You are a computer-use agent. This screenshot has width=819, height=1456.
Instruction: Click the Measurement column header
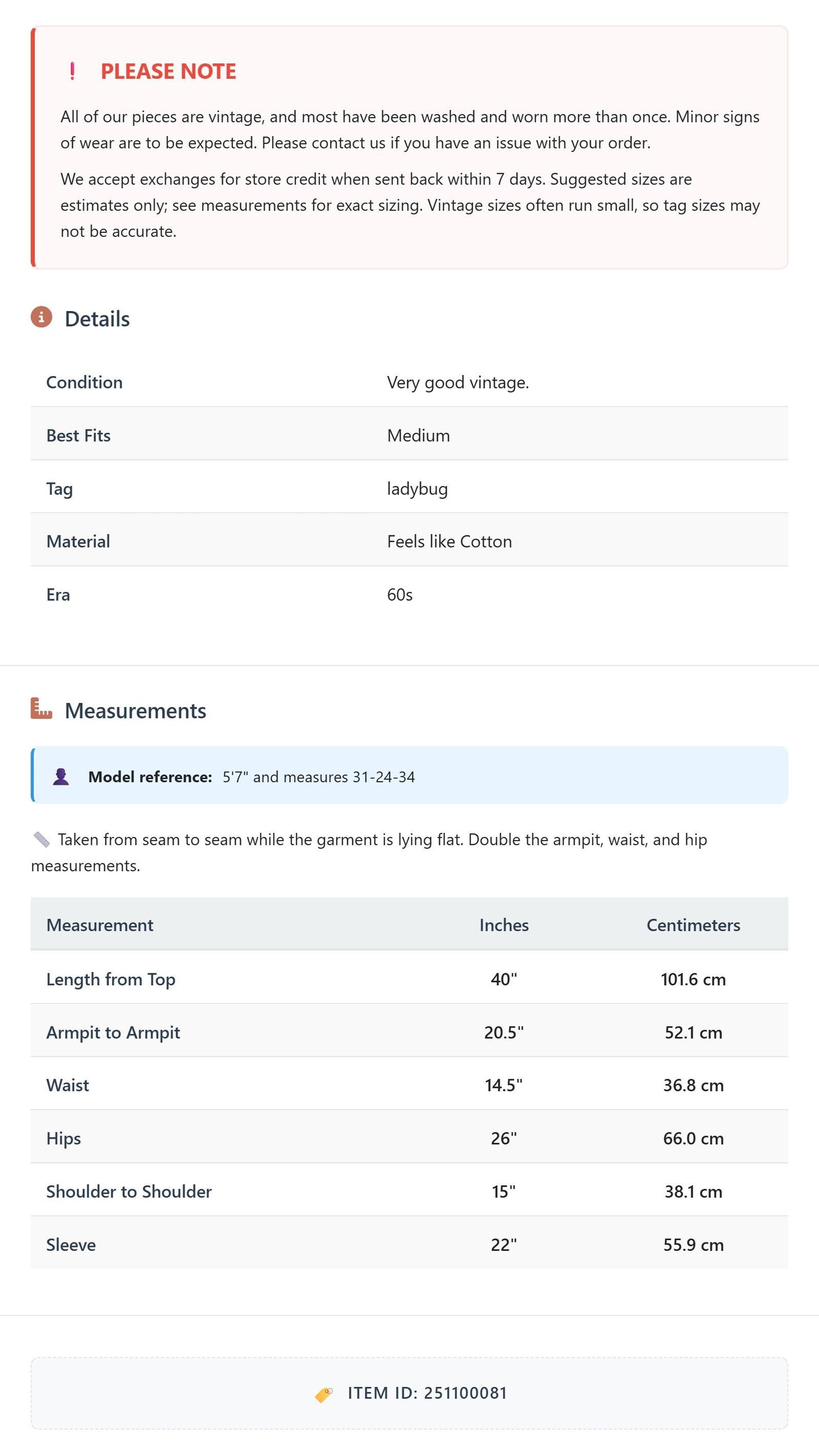point(100,925)
